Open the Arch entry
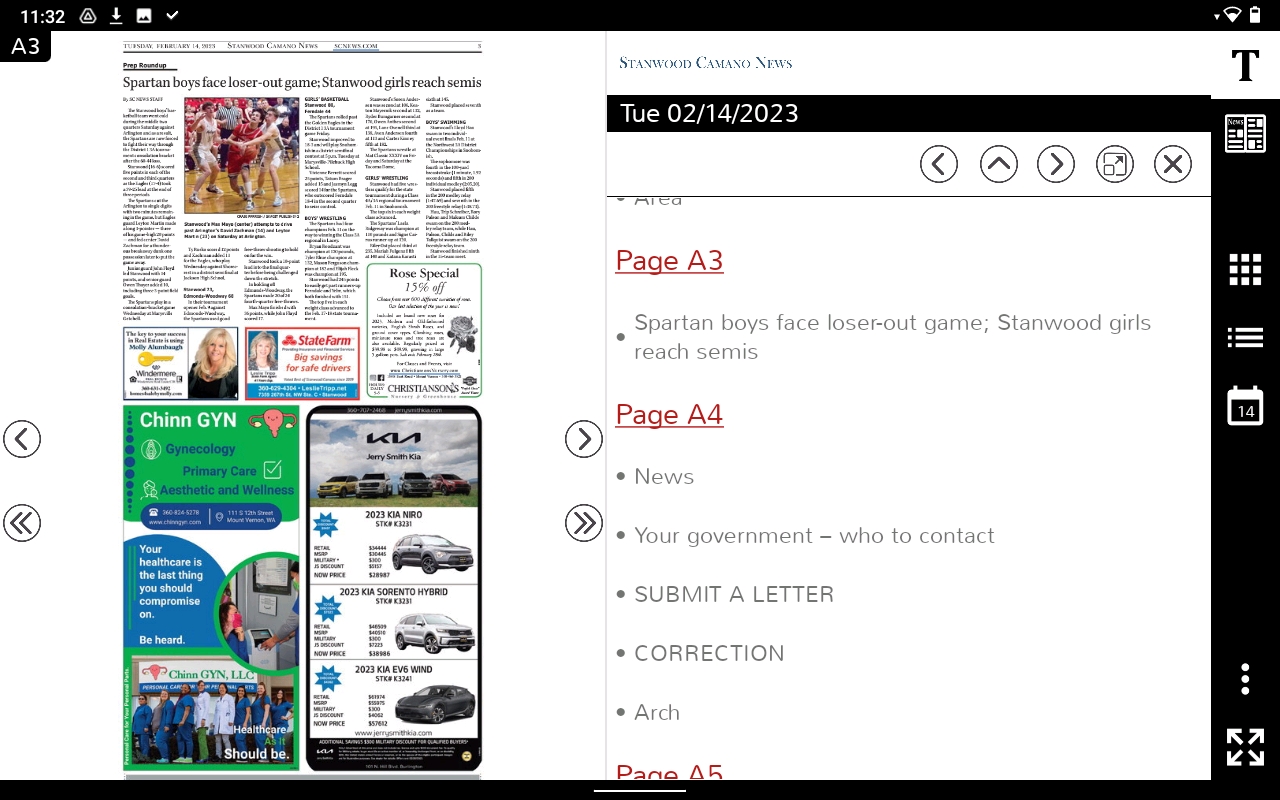Viewport: 1280px width, 800px height. 657,712
